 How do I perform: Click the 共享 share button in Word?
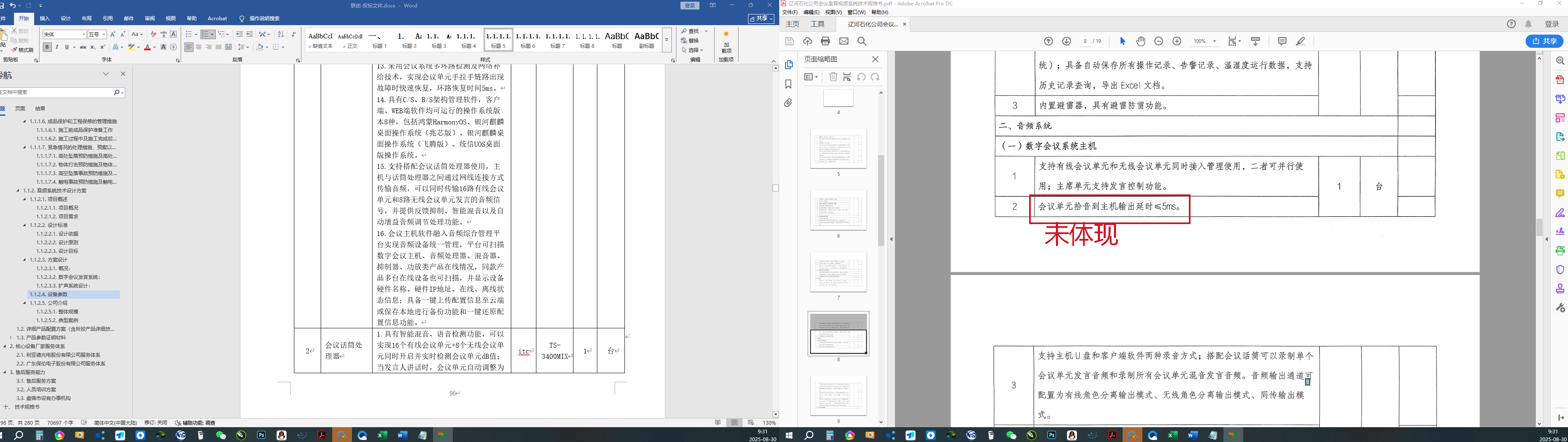(x=761, y=18)
